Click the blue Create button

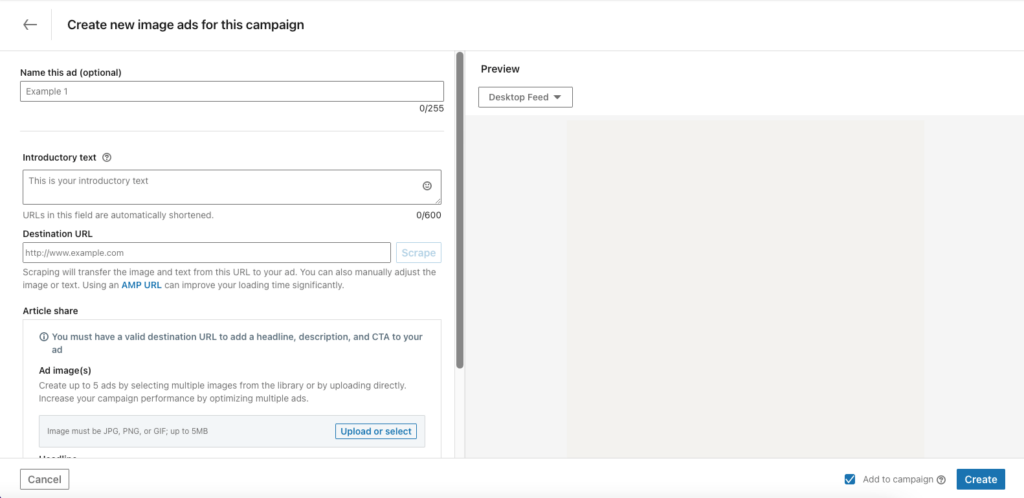tap(981, 479)
